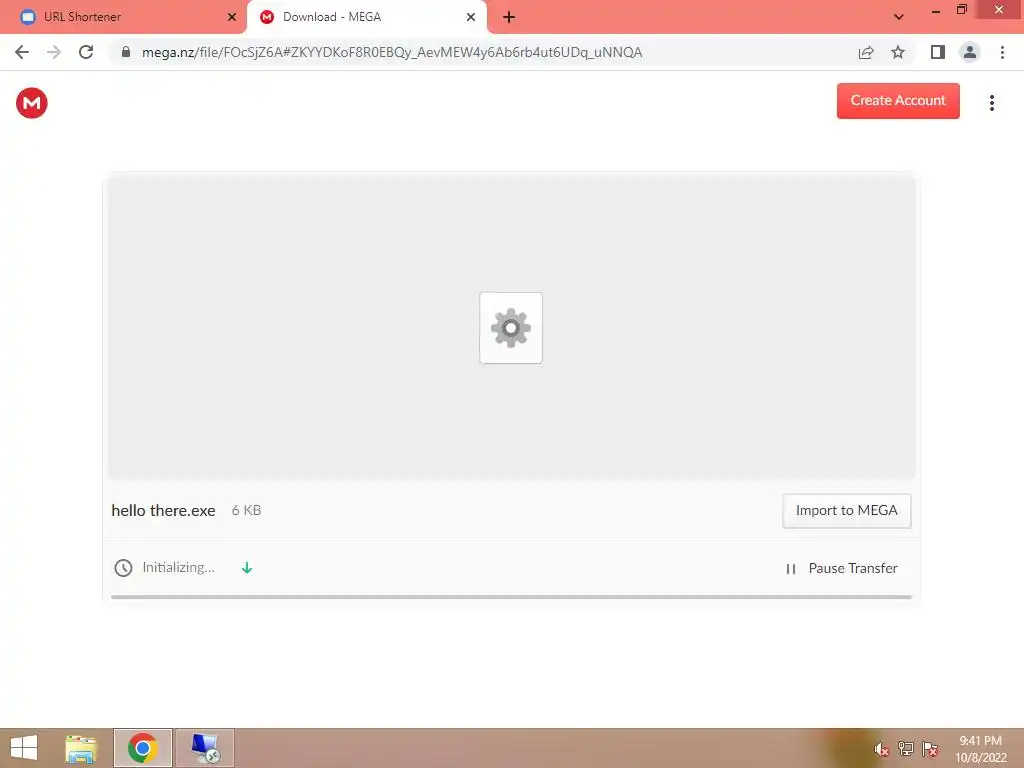Open the Chrome profile menu
The image size is (1024, 768).
pos(970,52)
